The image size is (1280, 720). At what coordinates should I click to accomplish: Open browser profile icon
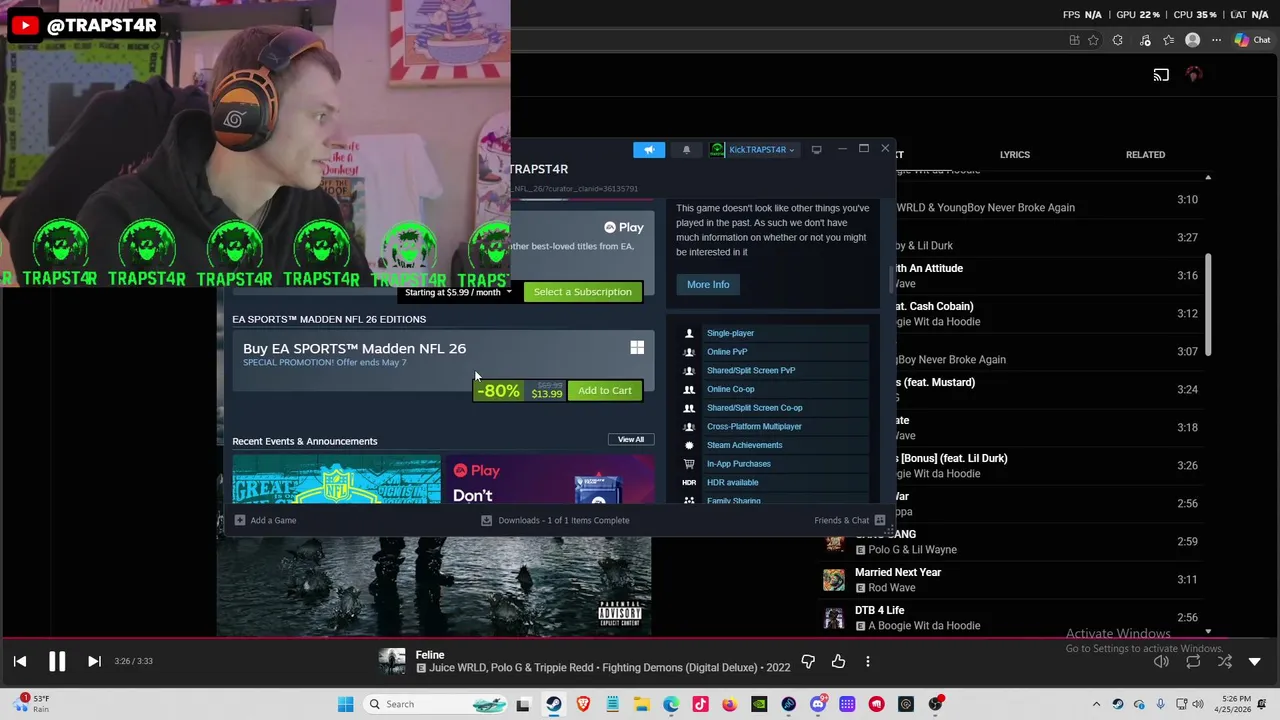coord(1192,40)
